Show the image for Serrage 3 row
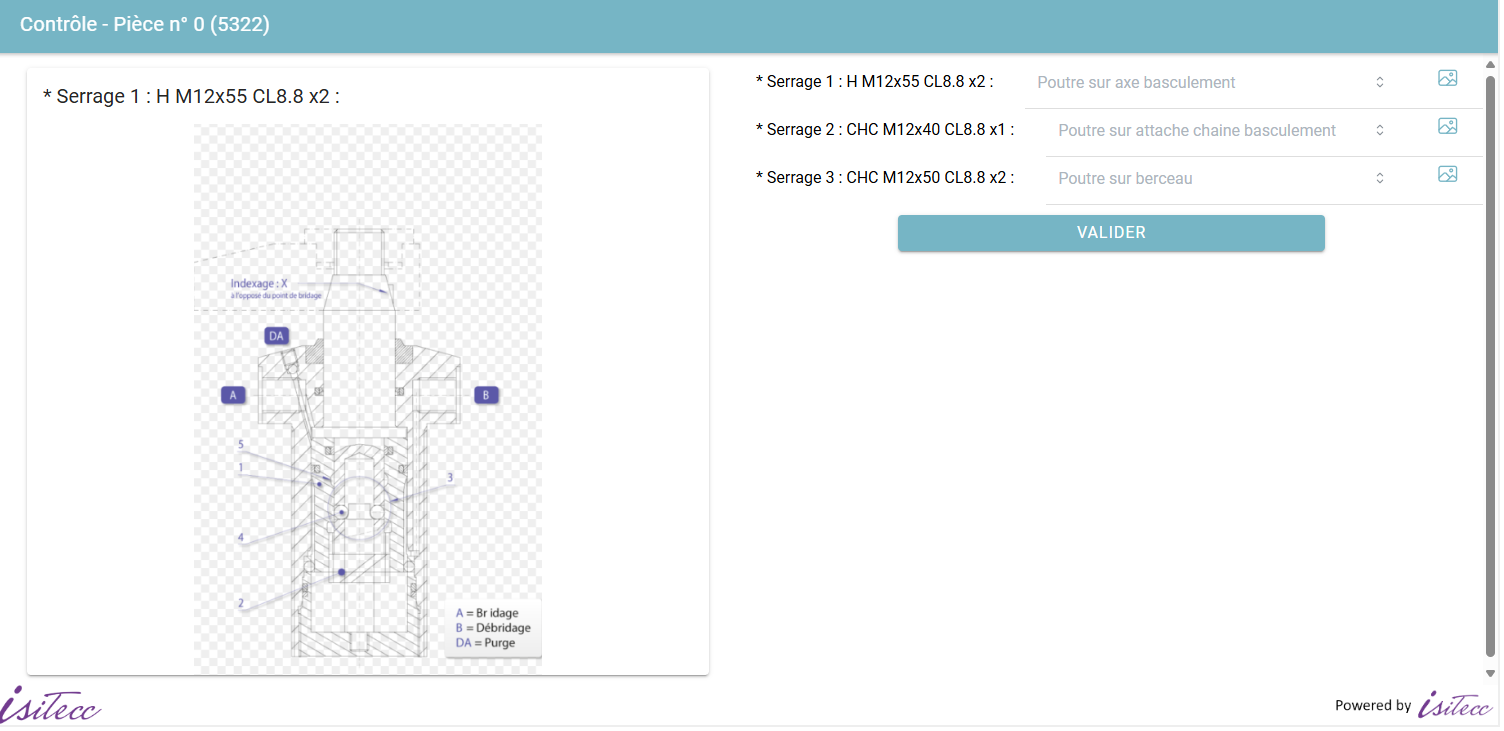Screen dimensions: 1504x731 click(1447, 174)
